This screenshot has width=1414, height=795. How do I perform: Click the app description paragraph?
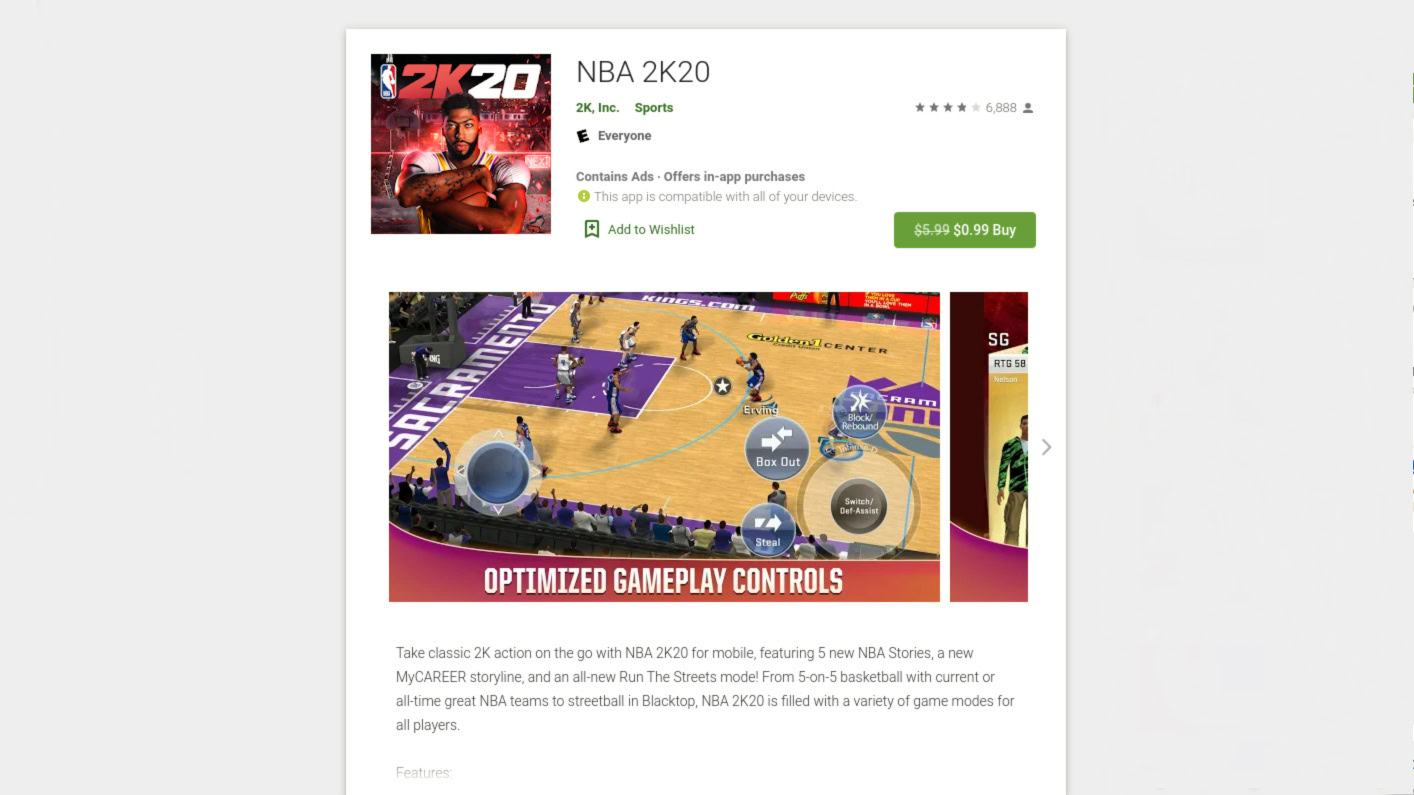point(705,689)
